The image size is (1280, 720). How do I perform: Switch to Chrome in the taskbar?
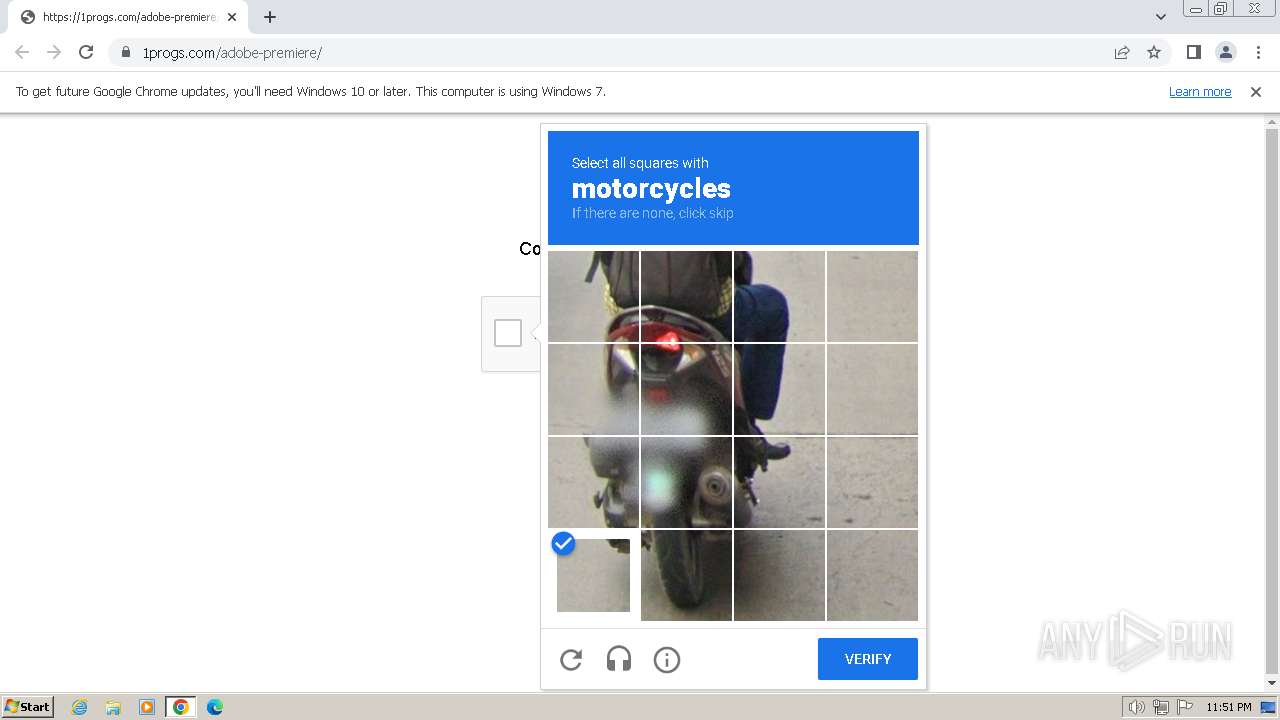181,707
